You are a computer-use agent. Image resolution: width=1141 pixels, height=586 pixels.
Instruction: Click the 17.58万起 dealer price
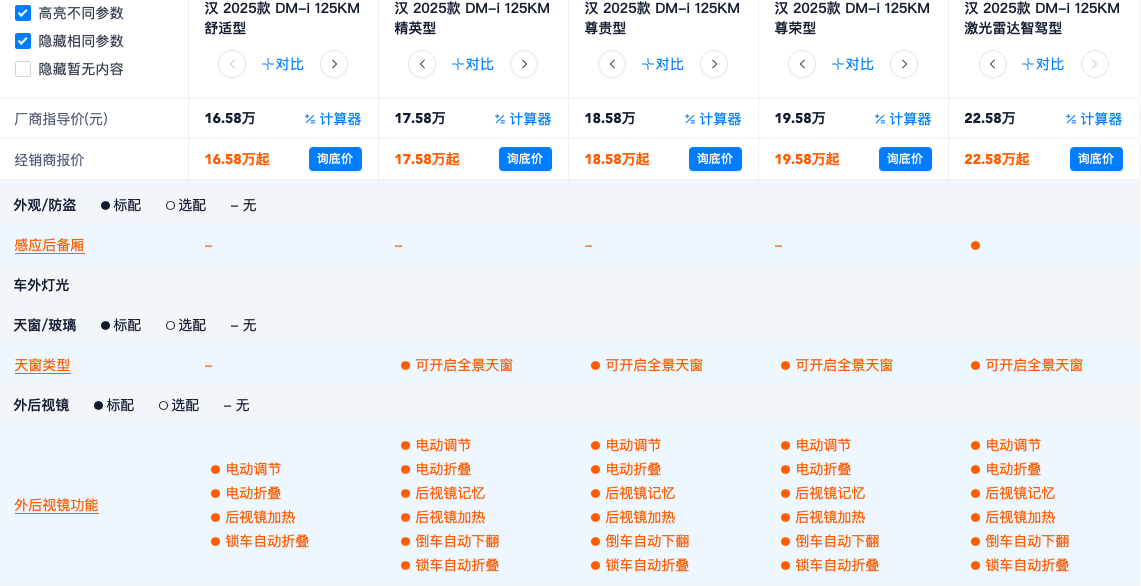(x=426, y=159)
